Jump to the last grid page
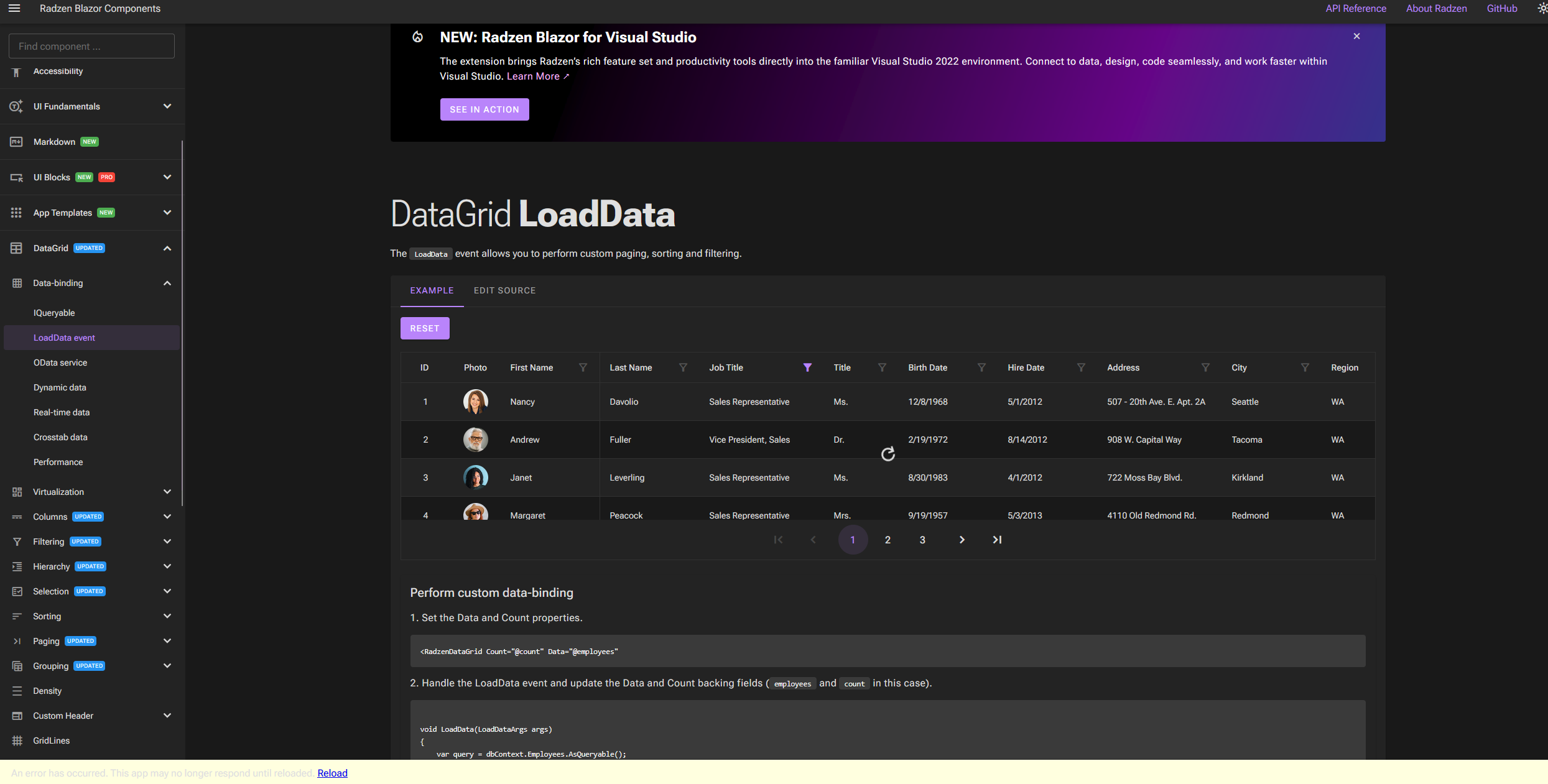Viewport: 1548px width, 784px height. pos(997,540)
